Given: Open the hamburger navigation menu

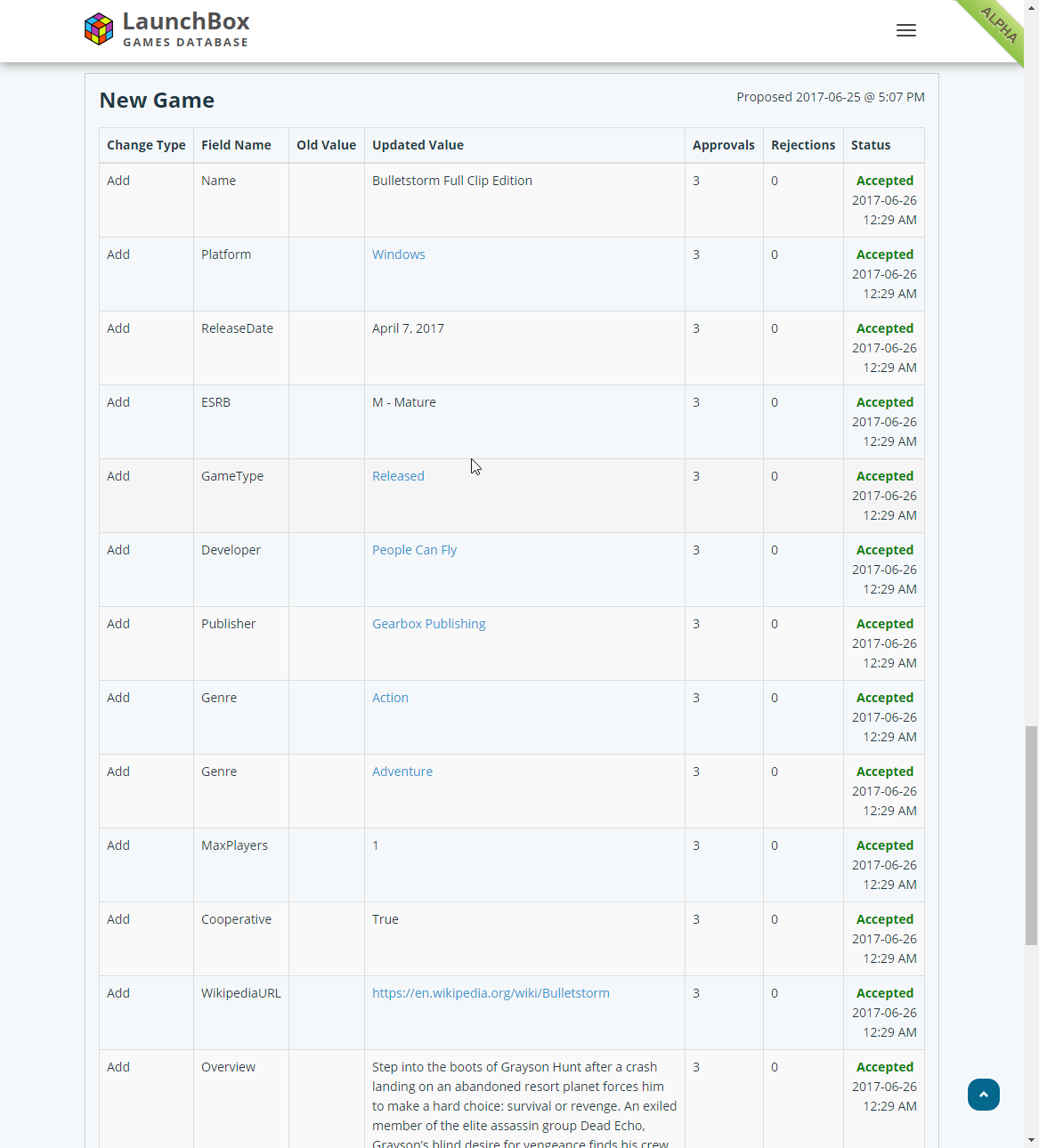Looking at the screenshot, I should 906,30.
